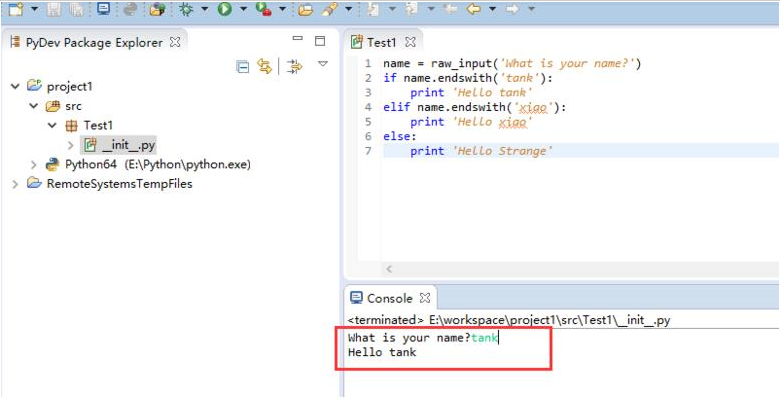Click the green 'tank' input in console
This screenshot has height=401, width=780.
pyautogui.click(x=484, y=338)
